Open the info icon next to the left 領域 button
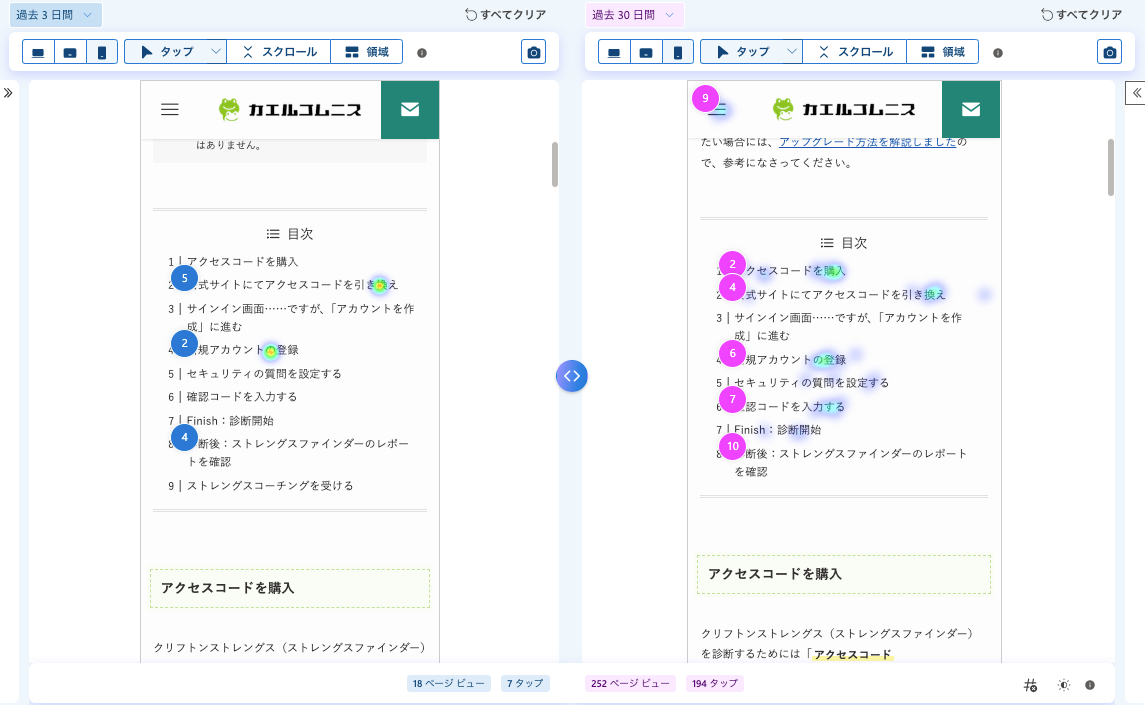1145x705 pixels. (x=422, y=53)
